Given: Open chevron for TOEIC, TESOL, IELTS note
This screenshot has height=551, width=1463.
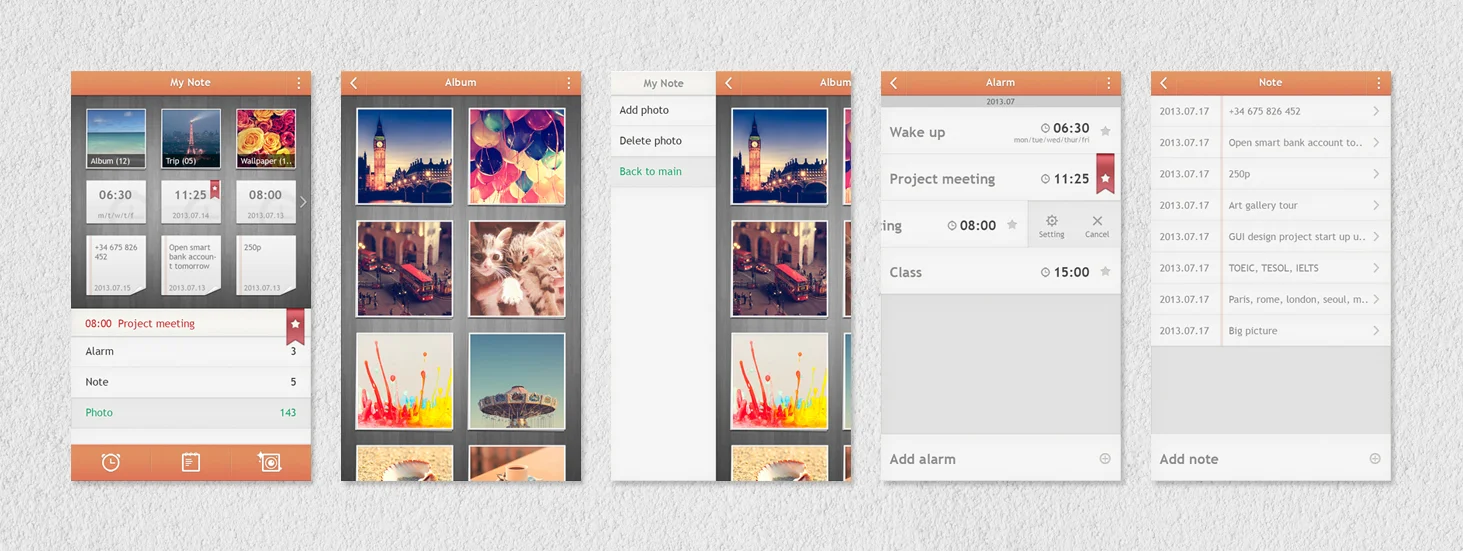Looking at the screenshot, I should point(1376,267).
